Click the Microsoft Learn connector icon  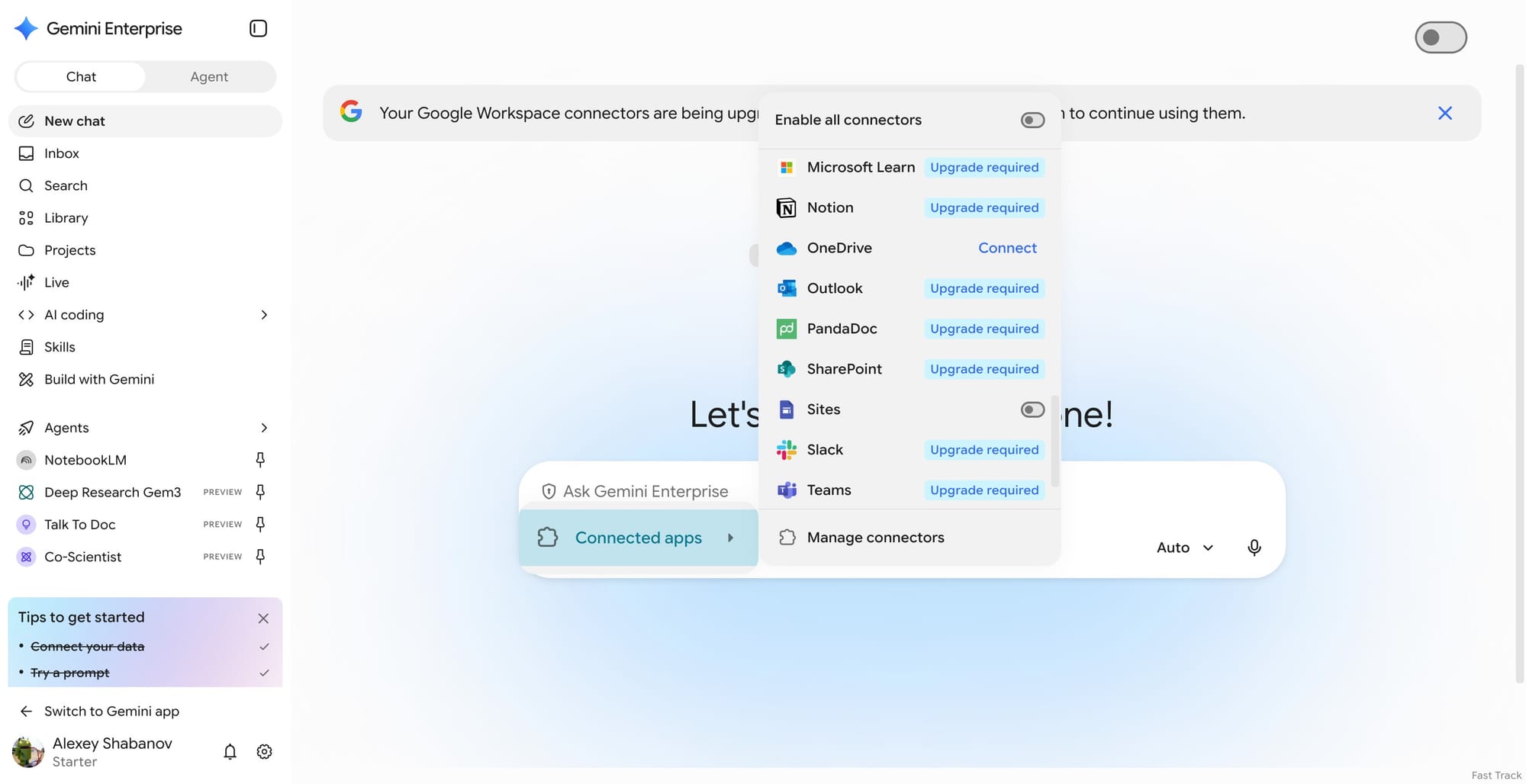pyautogui.click(x=787, y=167)
